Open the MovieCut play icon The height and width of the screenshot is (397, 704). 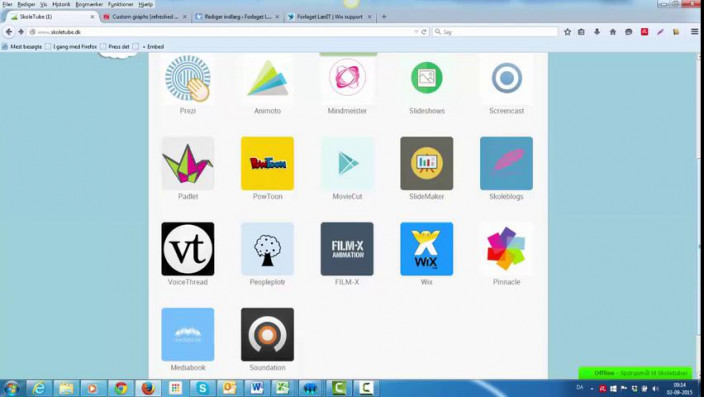347,163
